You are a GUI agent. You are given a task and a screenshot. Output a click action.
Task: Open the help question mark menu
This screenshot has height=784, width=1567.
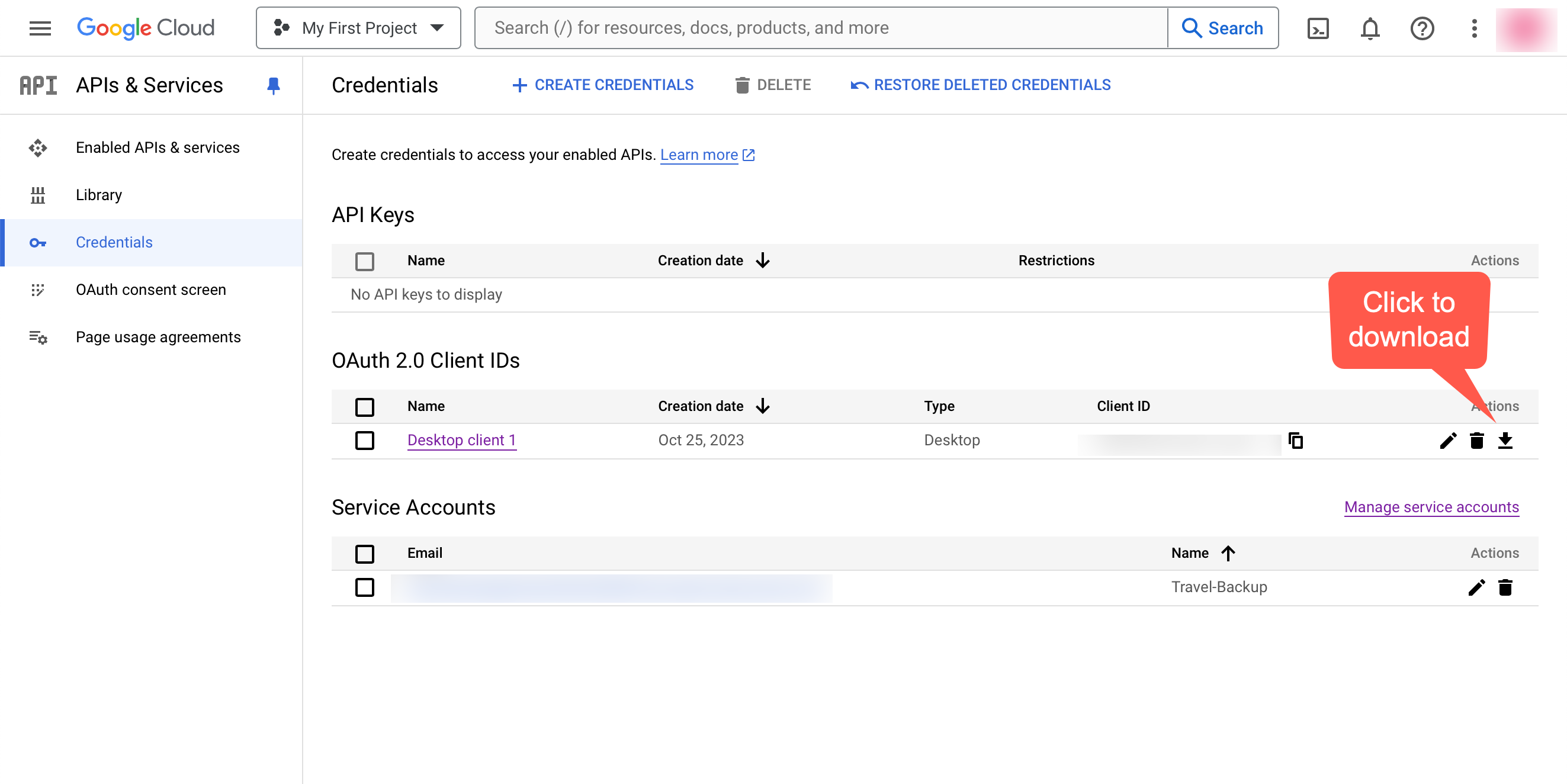tap(1422, 28)
